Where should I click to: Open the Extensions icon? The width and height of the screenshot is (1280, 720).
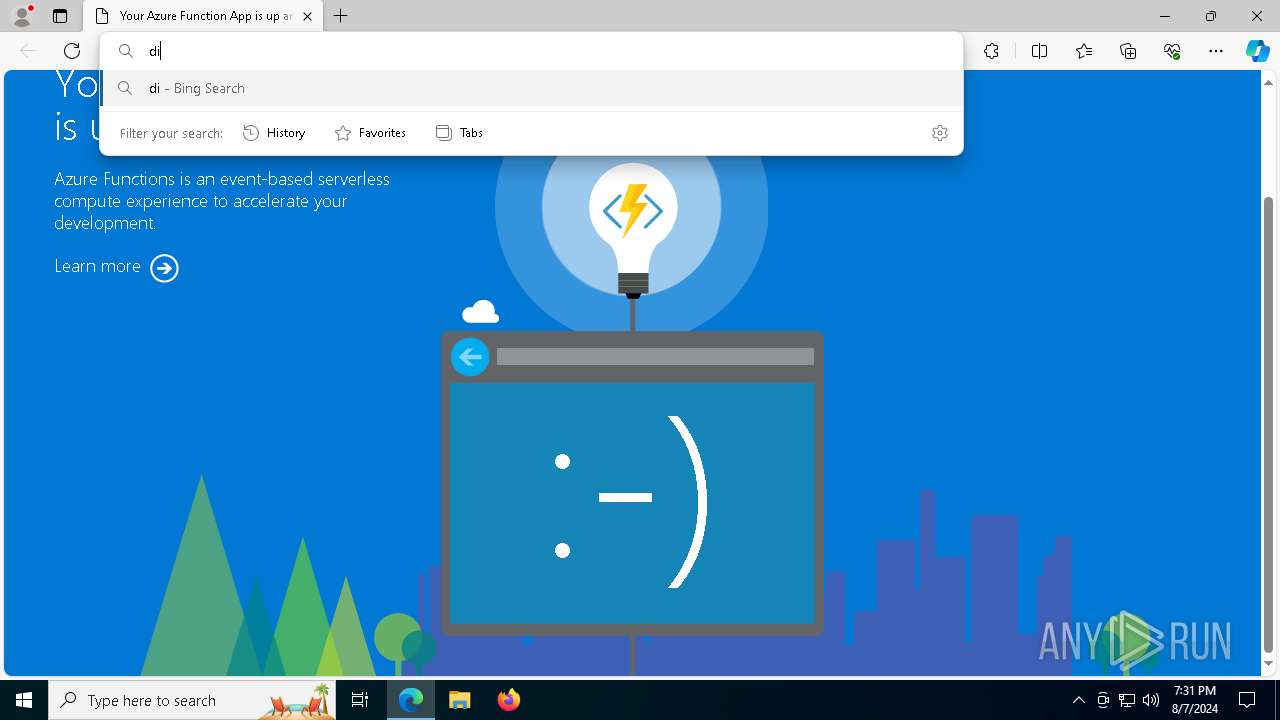pos(991,51)
